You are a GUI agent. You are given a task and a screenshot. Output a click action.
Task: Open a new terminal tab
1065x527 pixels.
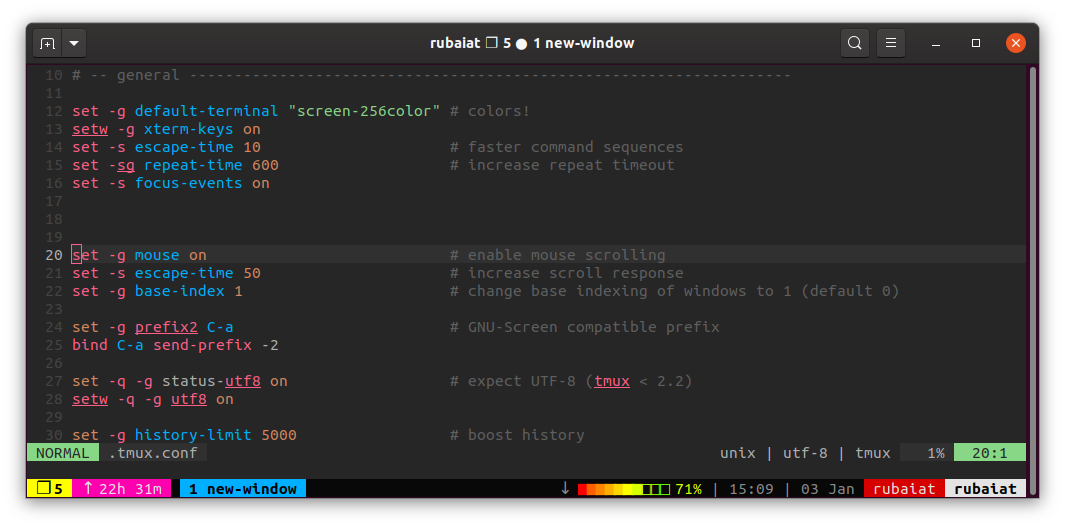pyautogui.click(x=47, y=43)
